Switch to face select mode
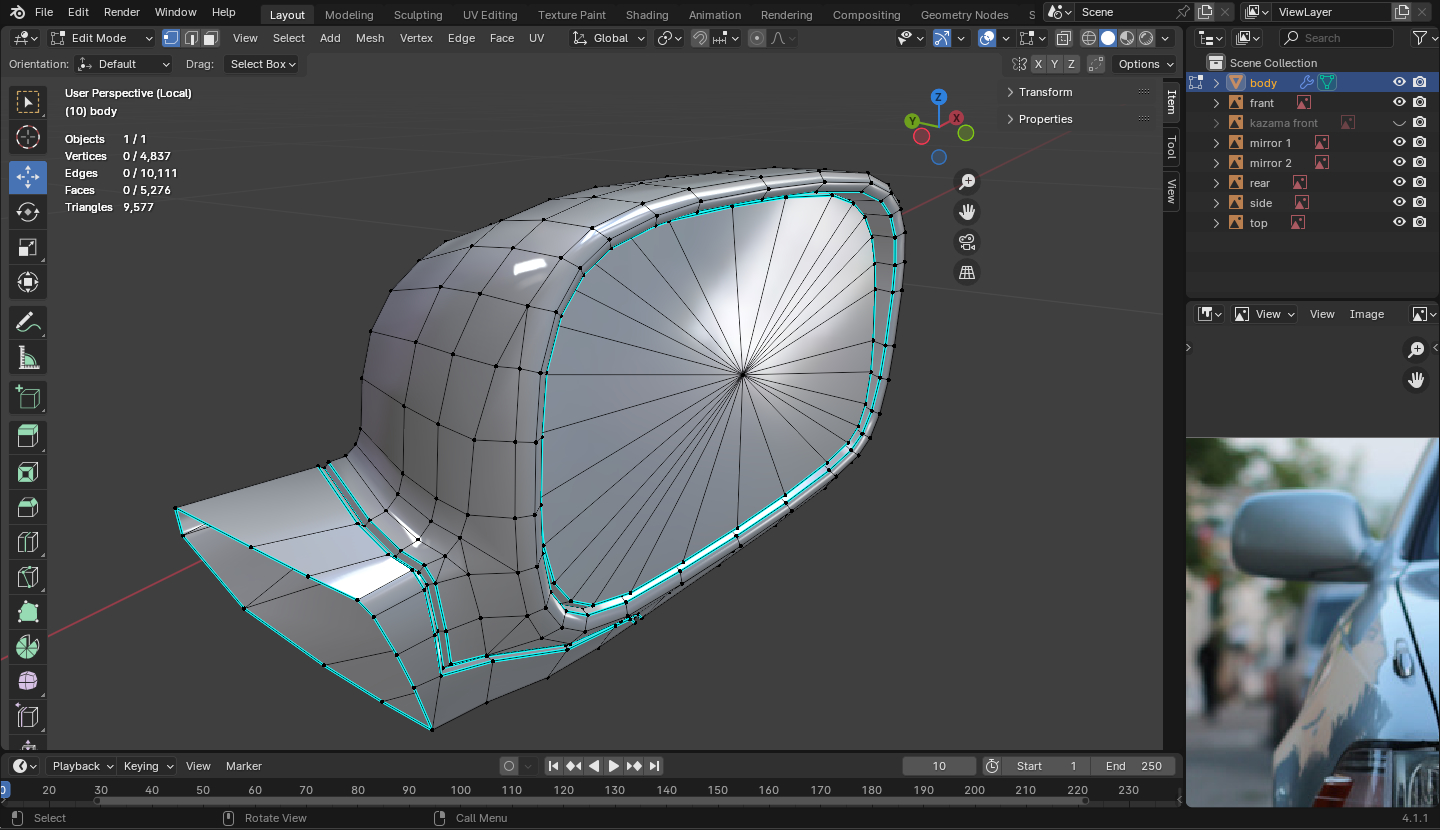Screen dimensions: 1440x830 pyautogui.click(x=210, y=38)
